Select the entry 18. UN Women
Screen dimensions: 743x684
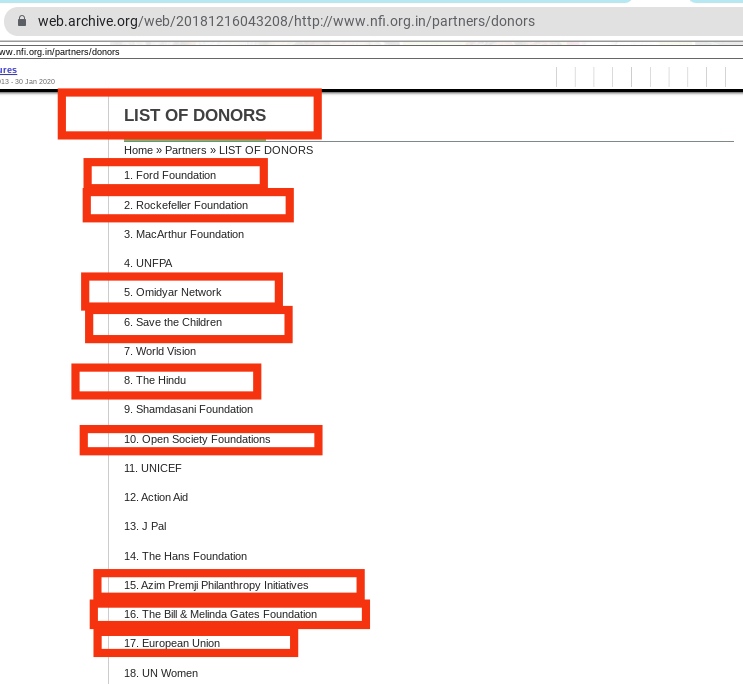(161, 673)
